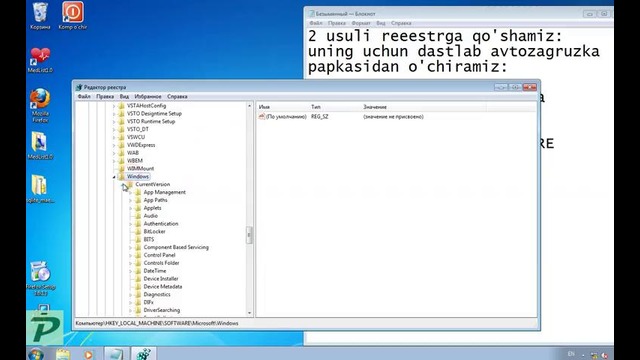Click the (значение не присвоено) data cell

[x=393, y=117]
